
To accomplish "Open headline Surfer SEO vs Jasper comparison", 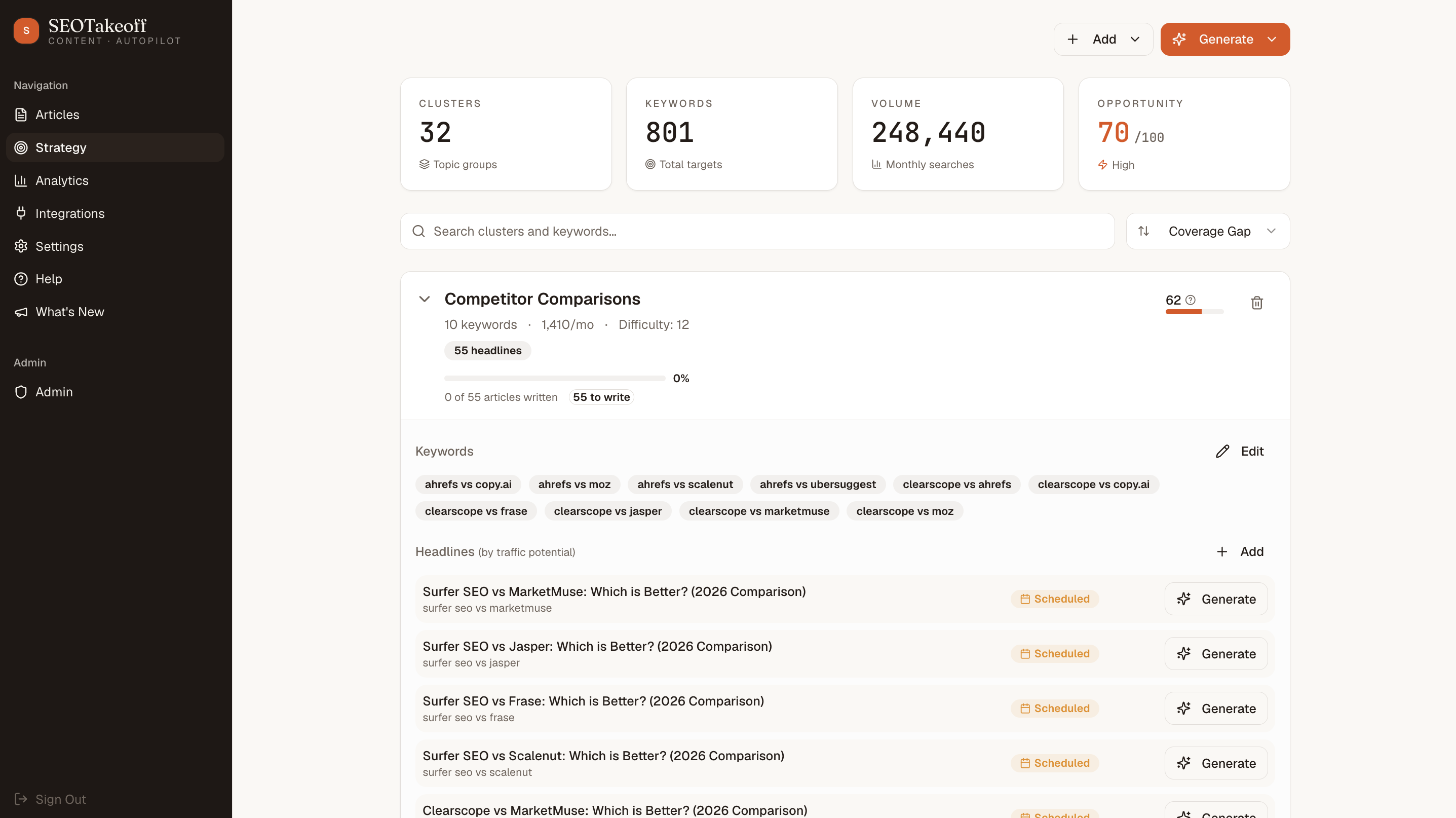I will 597,646.
